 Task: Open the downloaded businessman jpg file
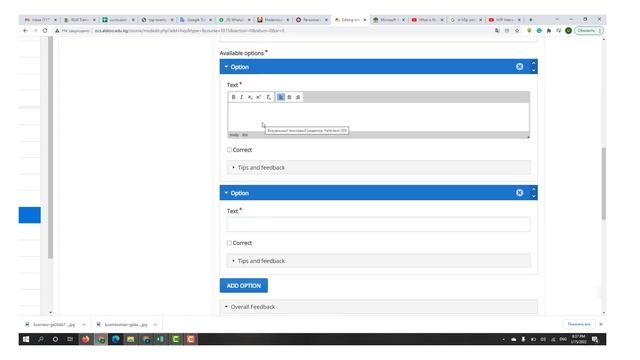122,324
